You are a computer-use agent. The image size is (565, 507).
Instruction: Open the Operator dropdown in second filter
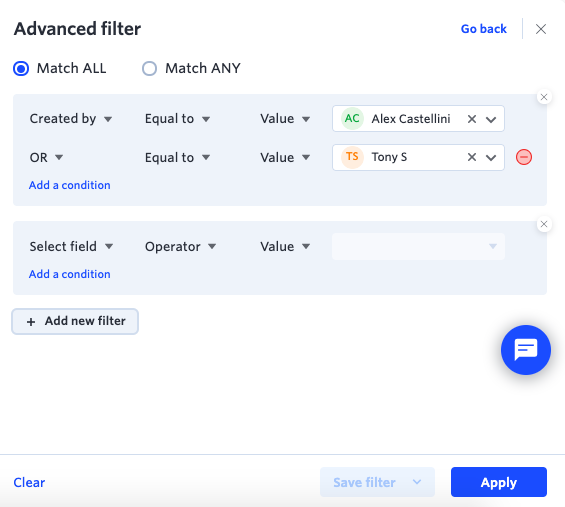pyautogui.click(x=181, y=246)
